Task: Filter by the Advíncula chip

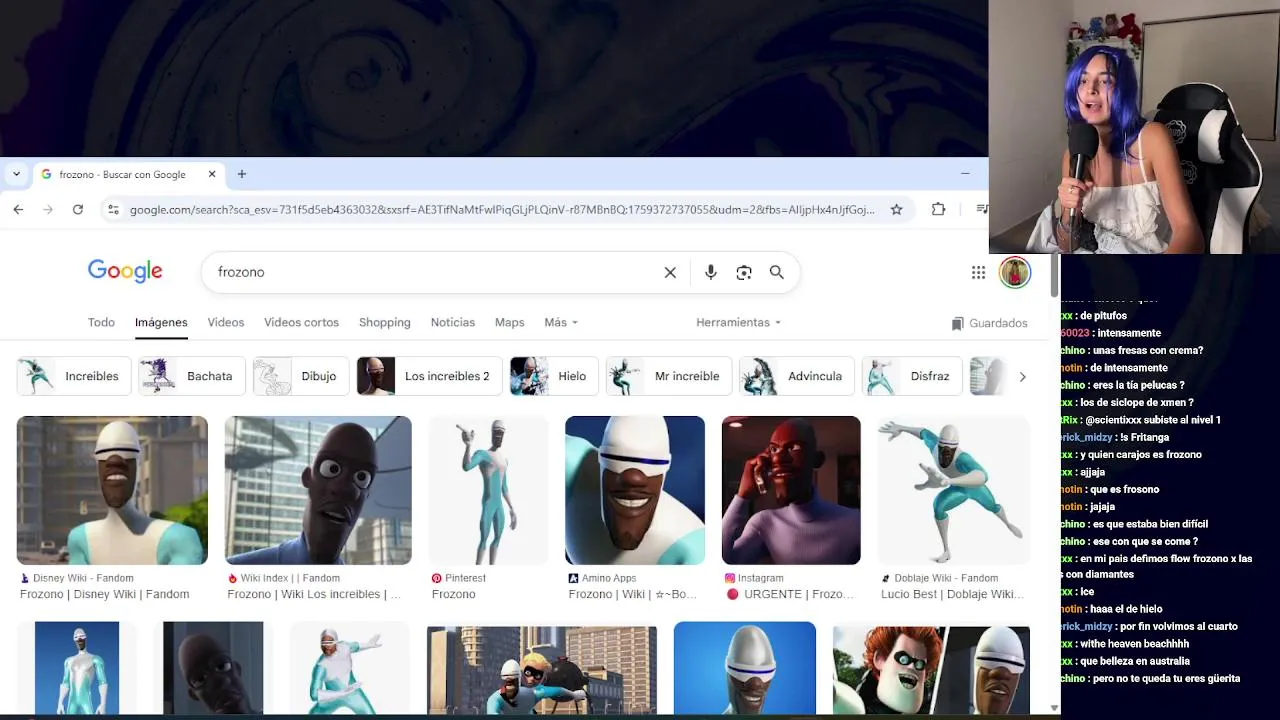Action: pos(797,376)
